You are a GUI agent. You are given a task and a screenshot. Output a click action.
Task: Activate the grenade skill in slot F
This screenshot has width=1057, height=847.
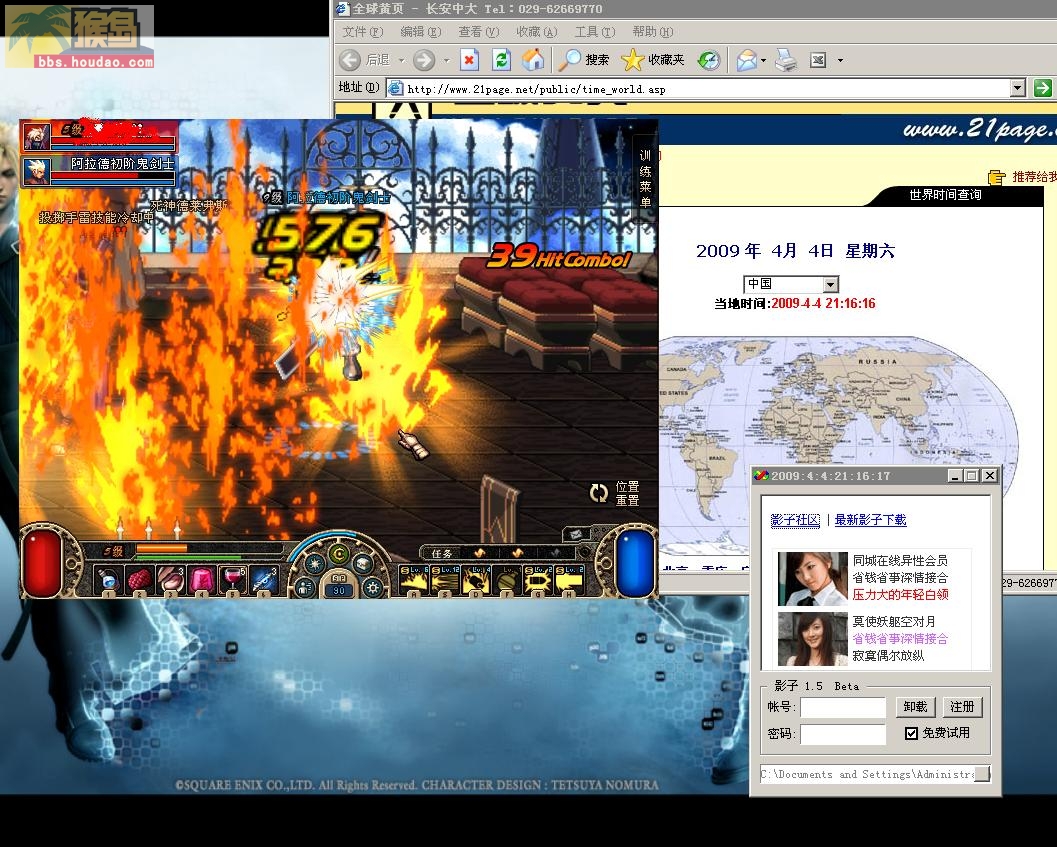point(507,581)
